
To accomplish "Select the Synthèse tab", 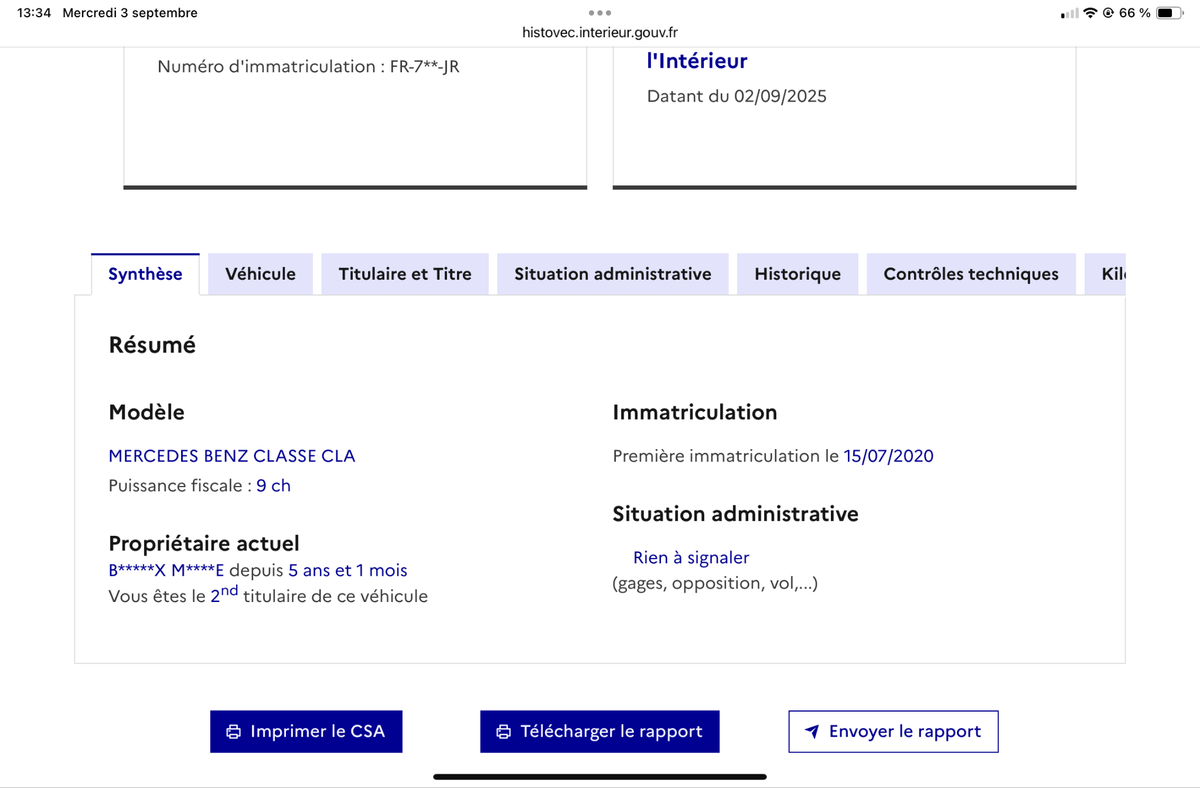I will 145,274.
